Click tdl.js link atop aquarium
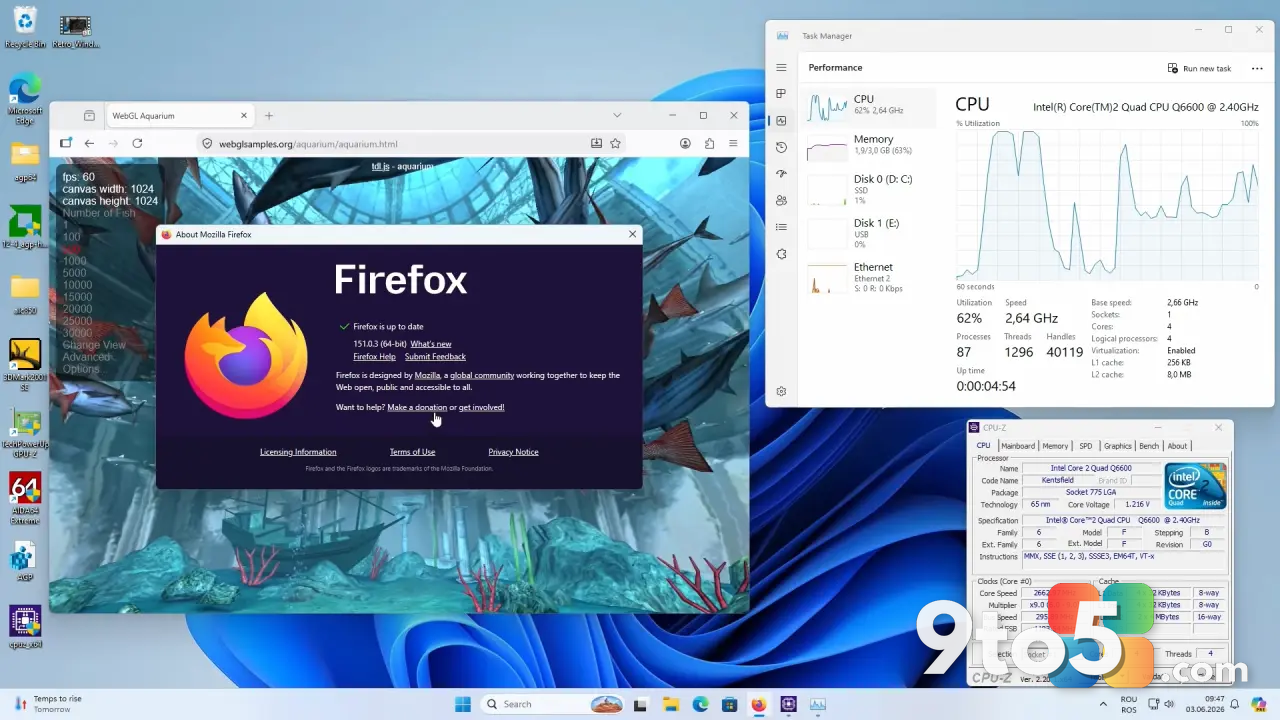The image size is (1280, 720). pos(380,166)
